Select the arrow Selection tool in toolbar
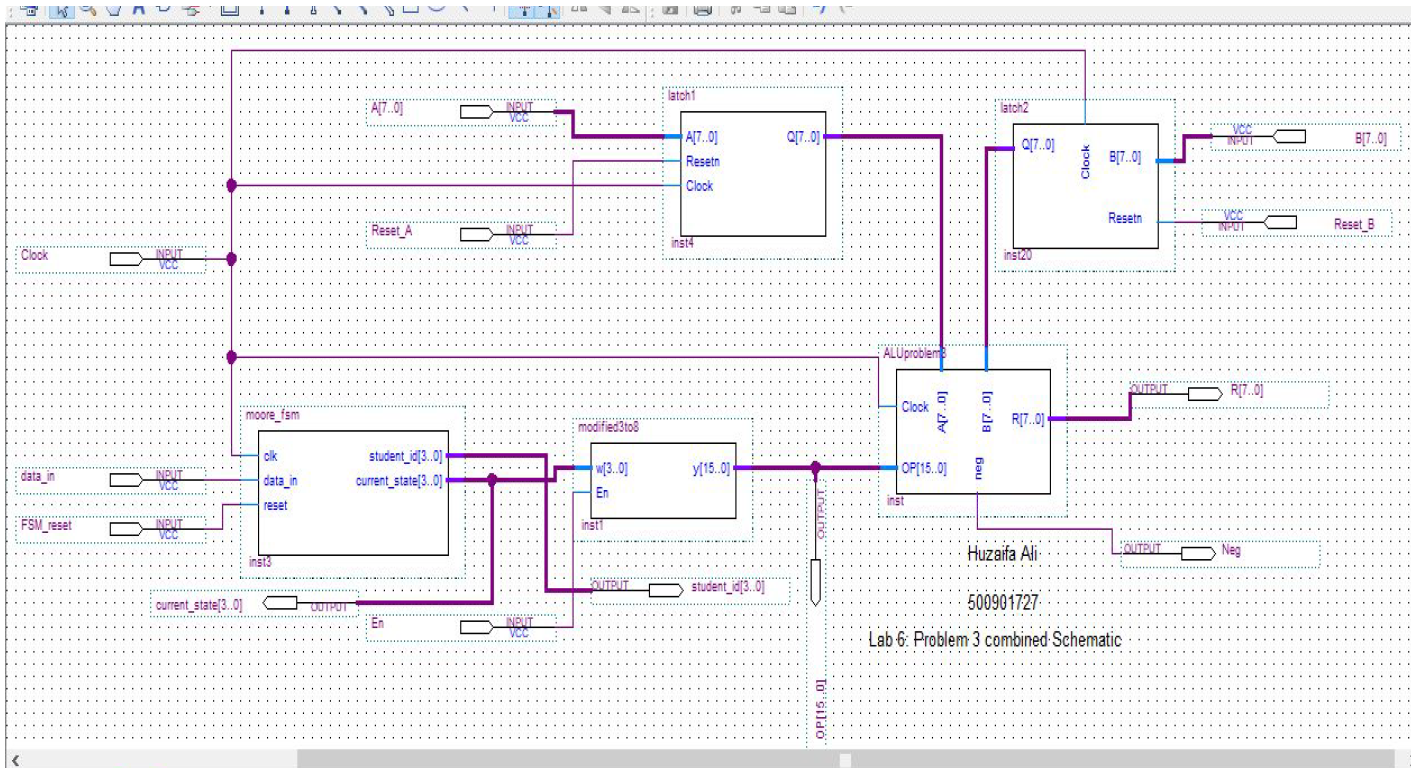The height and width of the screenshot is (768, 1413). click(59, 9)
